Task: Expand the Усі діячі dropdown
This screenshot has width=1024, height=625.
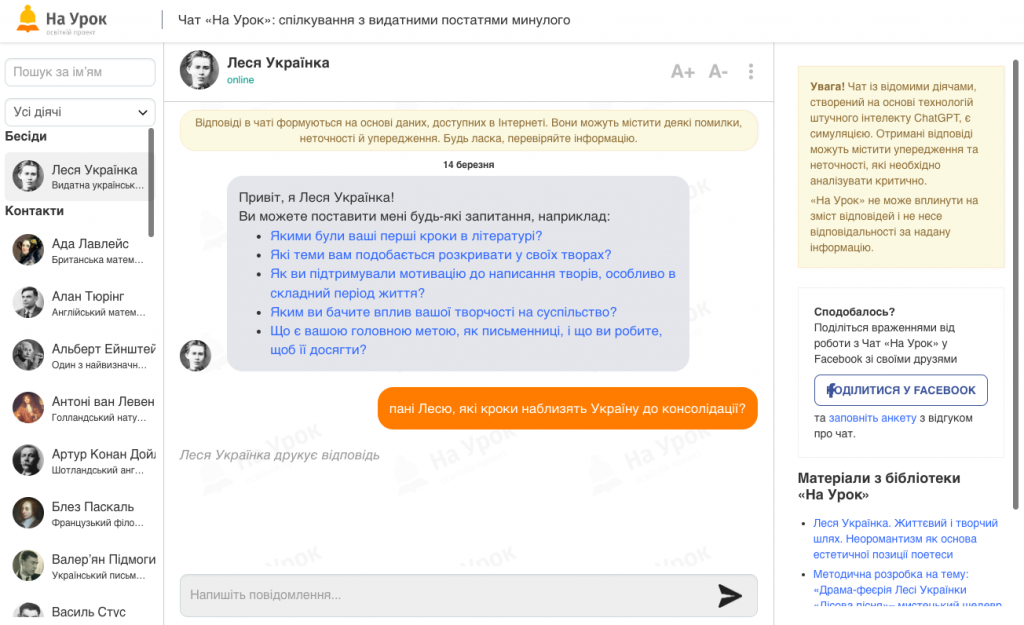Action: (80, 112)
